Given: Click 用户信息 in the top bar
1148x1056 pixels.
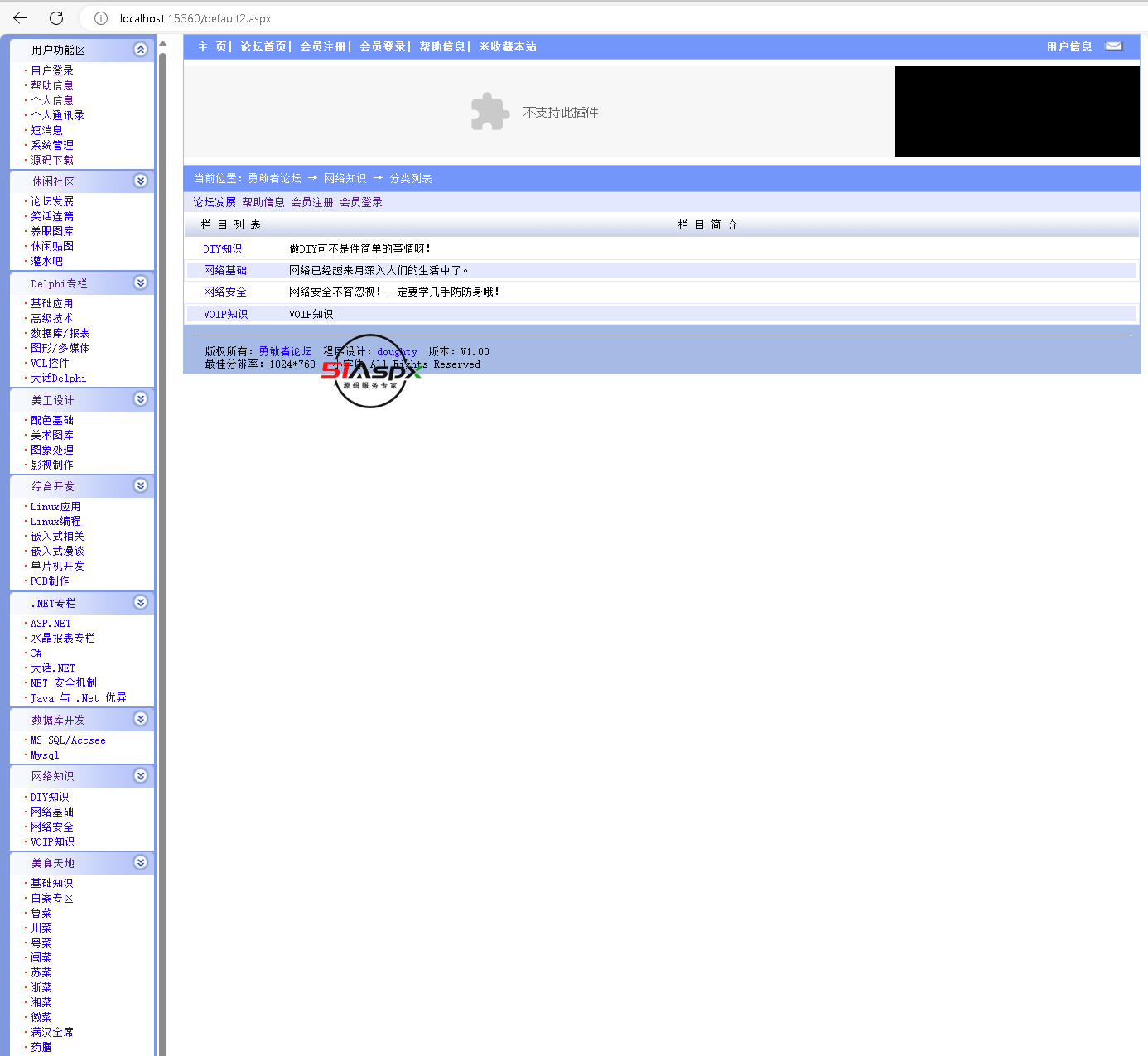Looking at the screenshot, I should pos(1069,47).
